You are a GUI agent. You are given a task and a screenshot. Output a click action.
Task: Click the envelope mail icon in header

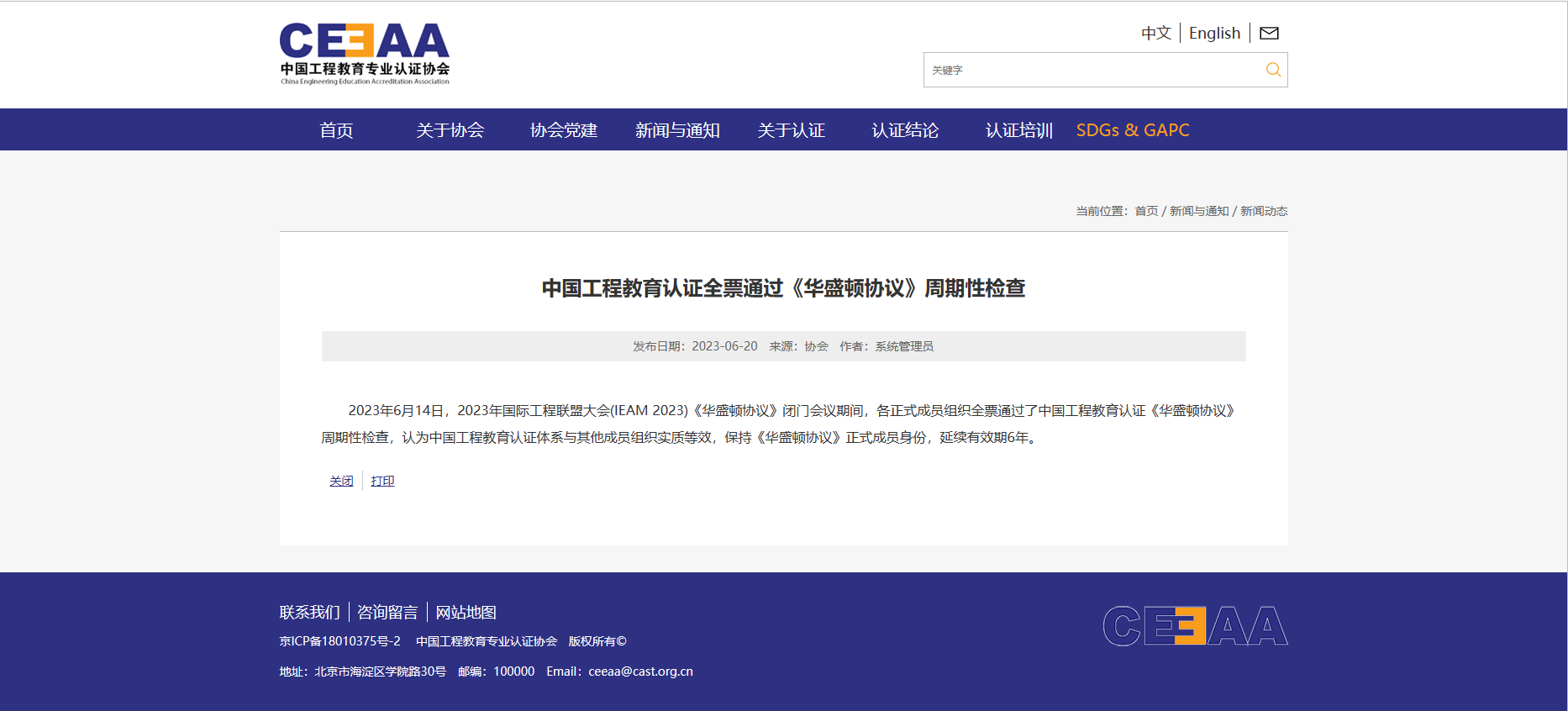[1269, 34]
